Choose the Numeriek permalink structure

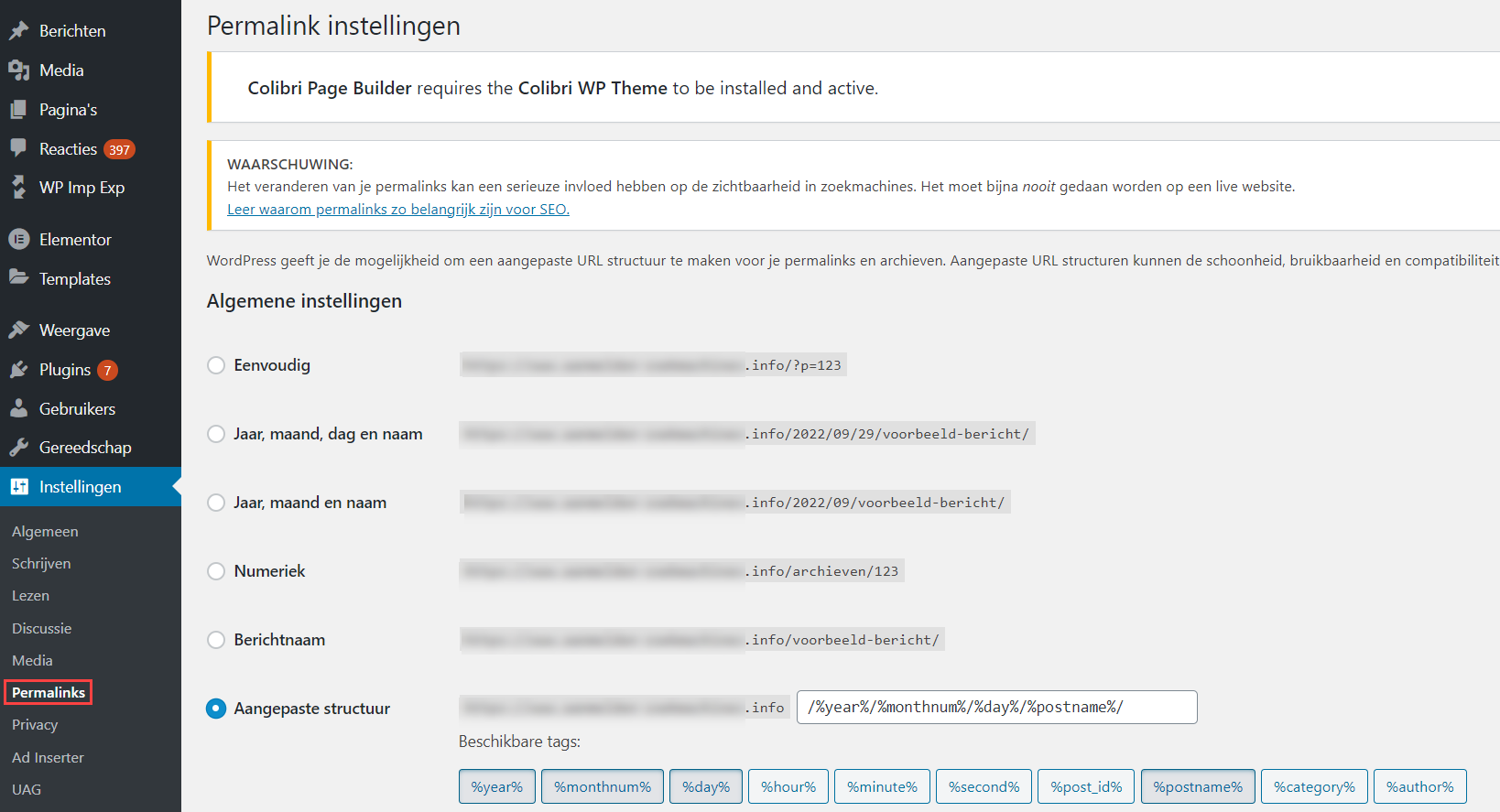pyautogui.click(x=216, y=571)
